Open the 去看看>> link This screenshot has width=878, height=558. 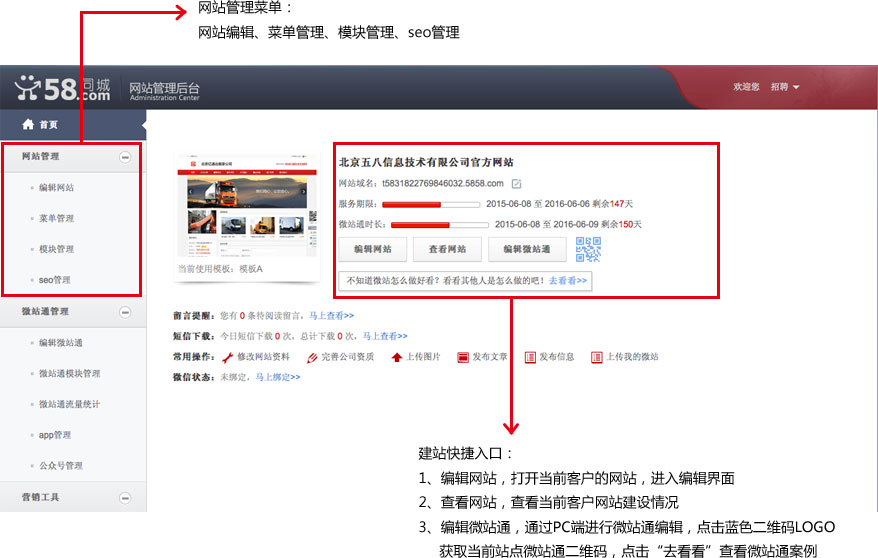click(568, 280)
